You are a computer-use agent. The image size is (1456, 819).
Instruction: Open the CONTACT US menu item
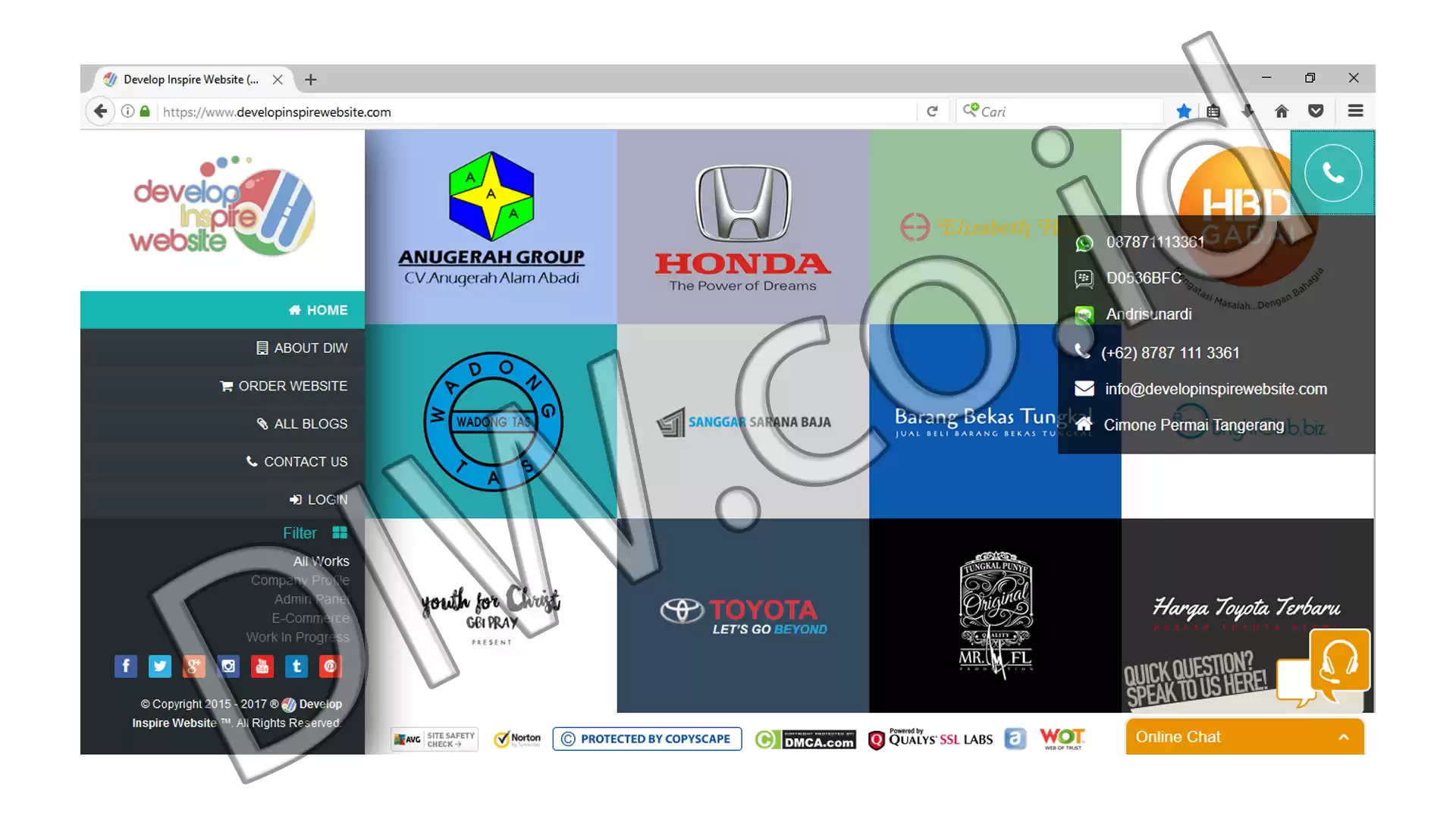point(222,462)
